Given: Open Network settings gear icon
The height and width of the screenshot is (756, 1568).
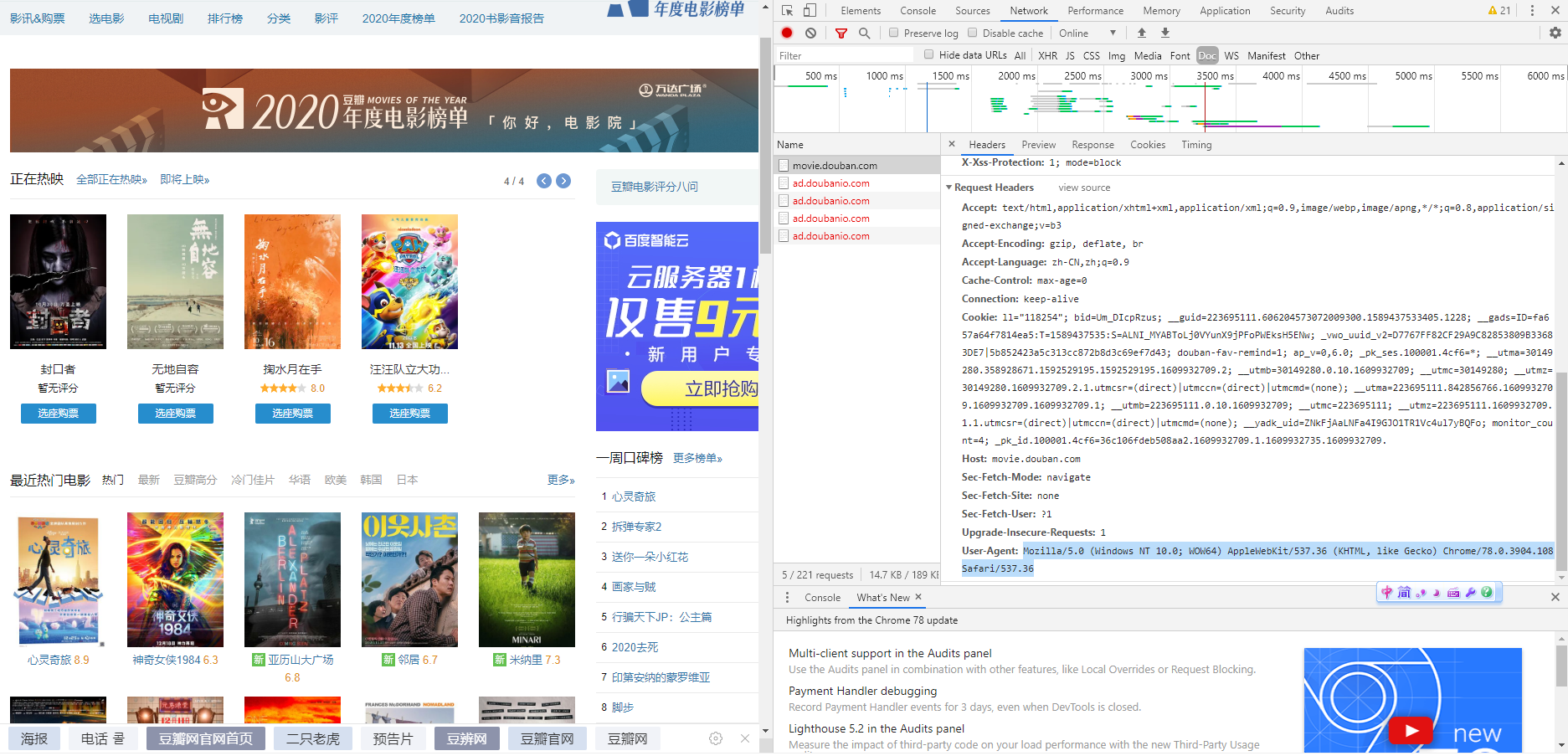Looking at the screenshot, I should coord(1555,33).
